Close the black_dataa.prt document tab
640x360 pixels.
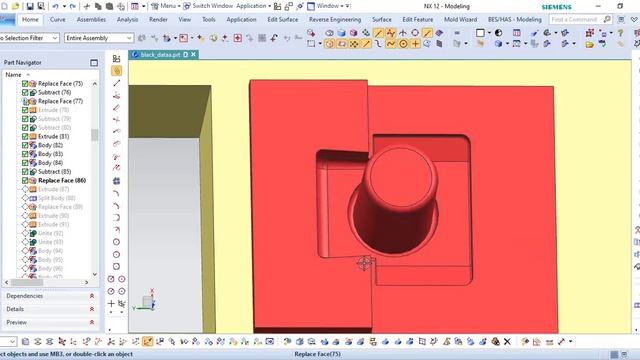point(193,54)
